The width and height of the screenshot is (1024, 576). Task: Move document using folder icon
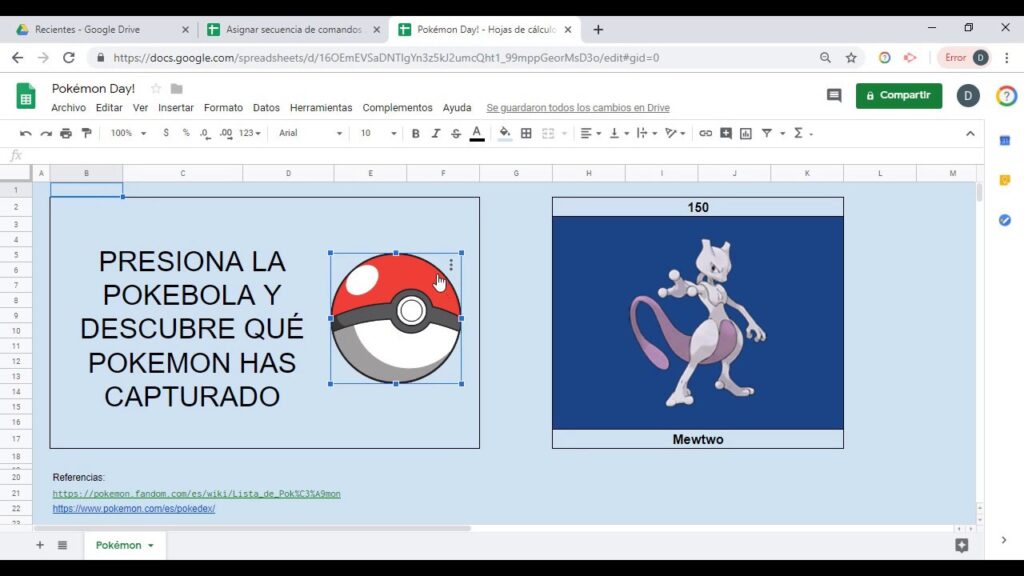176,88
